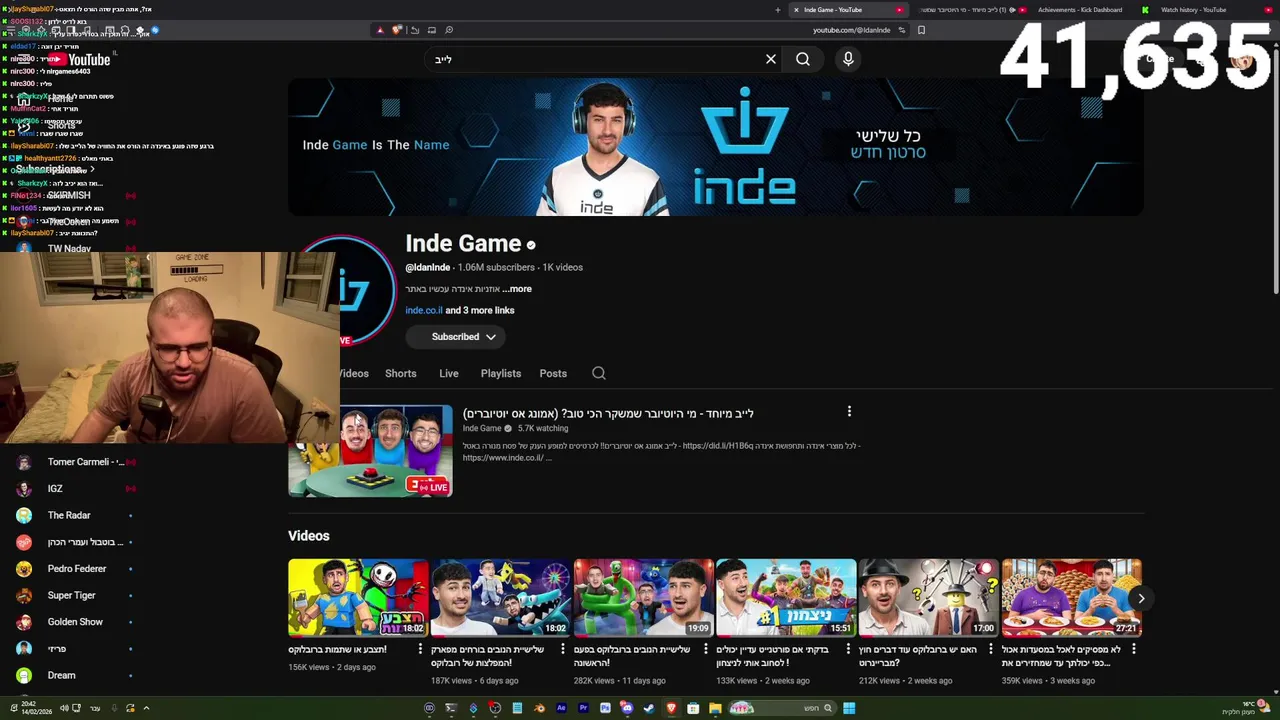This screenshot has width=1280, height=720.
Task: Open the 19:09 duration video thumbnail
Action: (643, 598)
